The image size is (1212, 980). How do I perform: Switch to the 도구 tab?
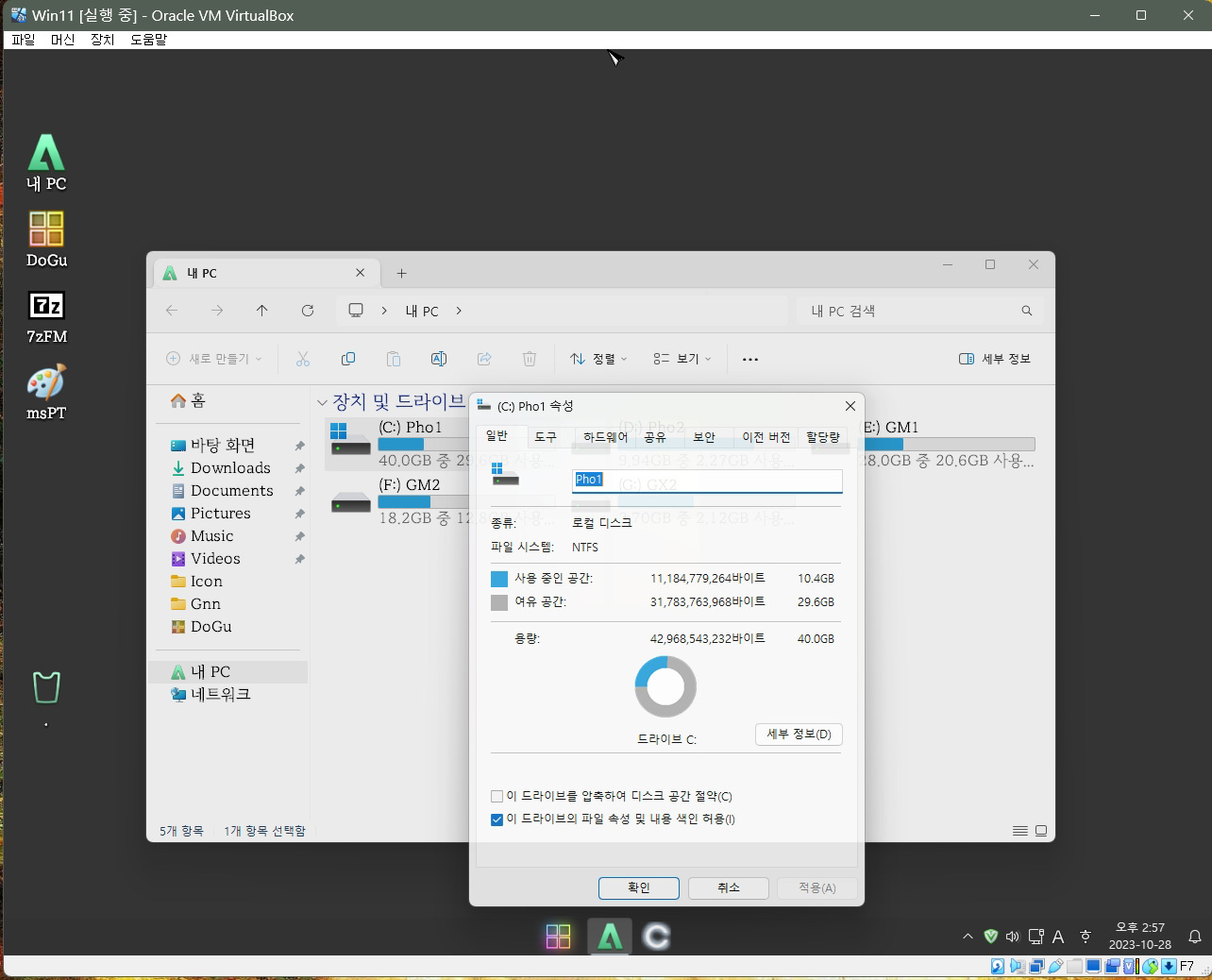(x=546, y=437)
